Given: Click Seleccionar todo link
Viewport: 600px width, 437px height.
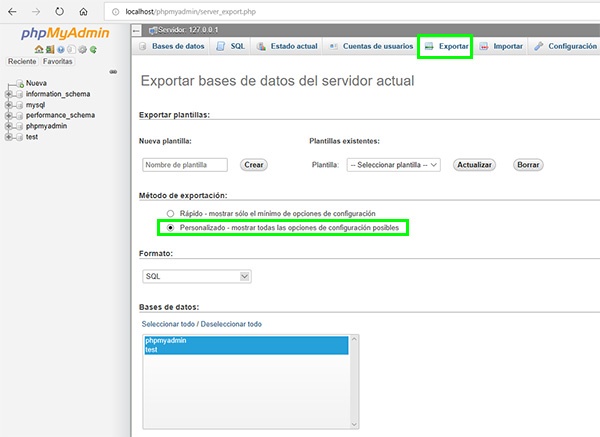Looking at the screenshot, I should click(168, 324).
